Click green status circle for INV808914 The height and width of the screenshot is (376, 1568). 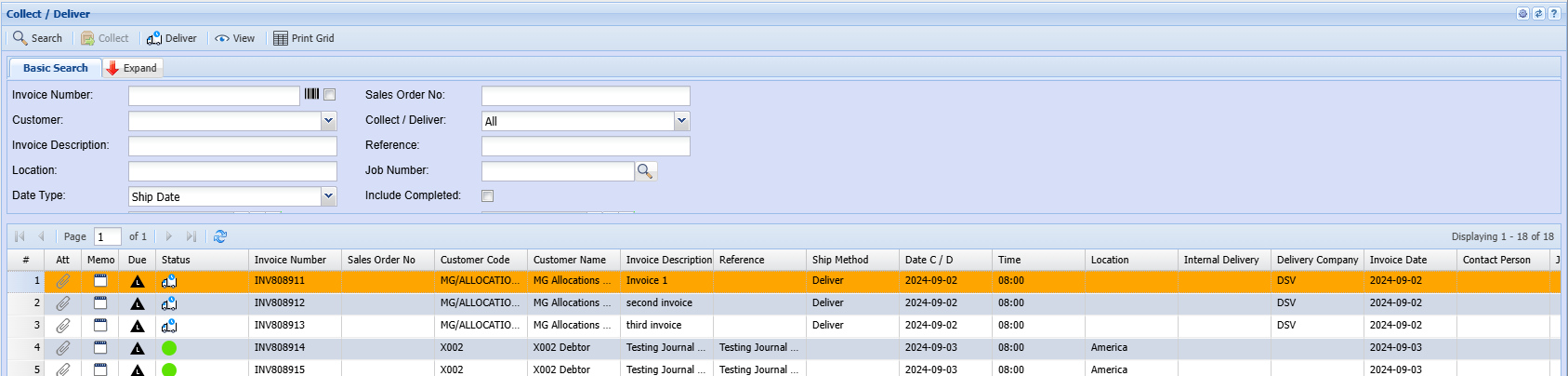coord(169,348)
